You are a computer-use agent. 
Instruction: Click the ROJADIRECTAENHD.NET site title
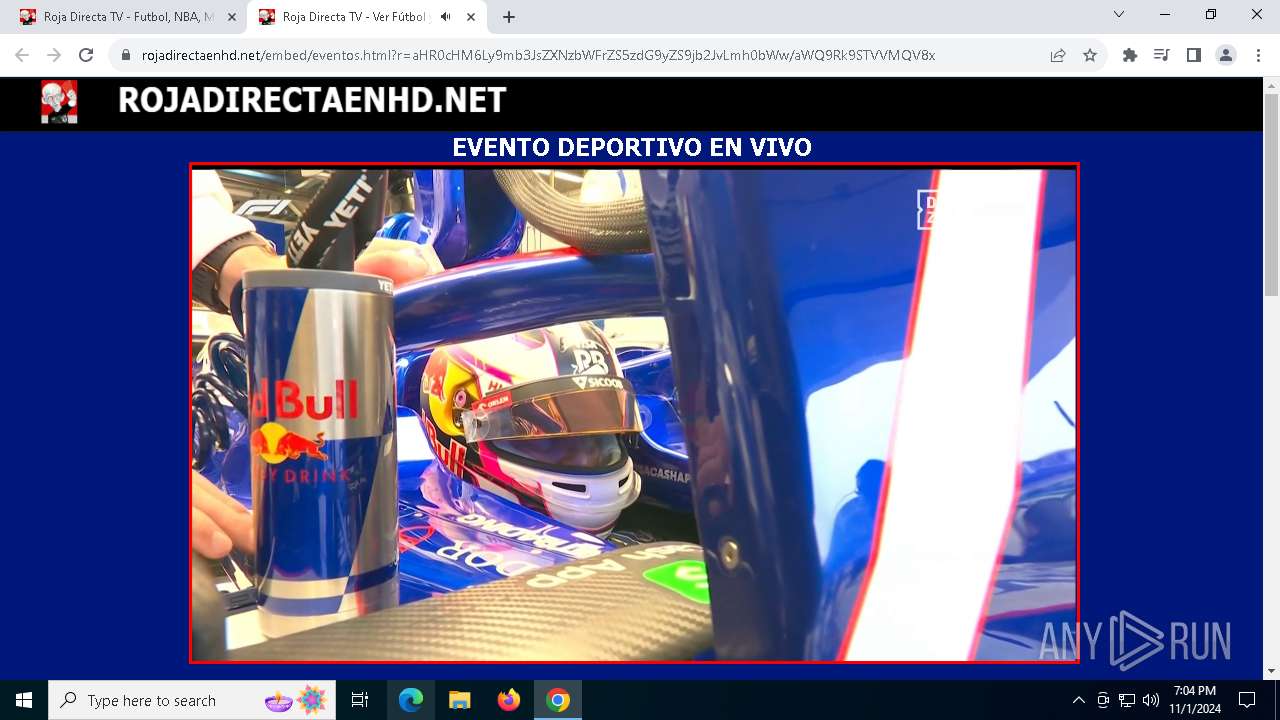[312, 101]
